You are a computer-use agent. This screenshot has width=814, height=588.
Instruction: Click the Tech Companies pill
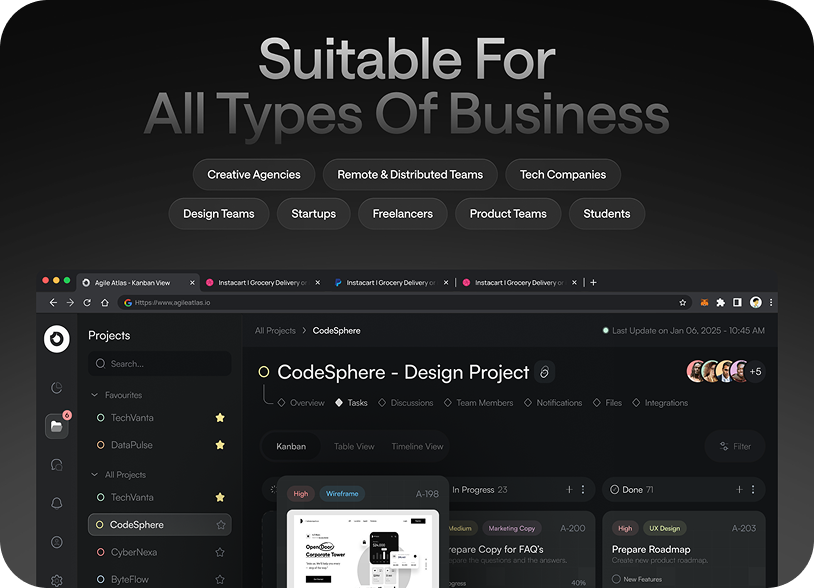pyautogui.click(x=563, y=174)
